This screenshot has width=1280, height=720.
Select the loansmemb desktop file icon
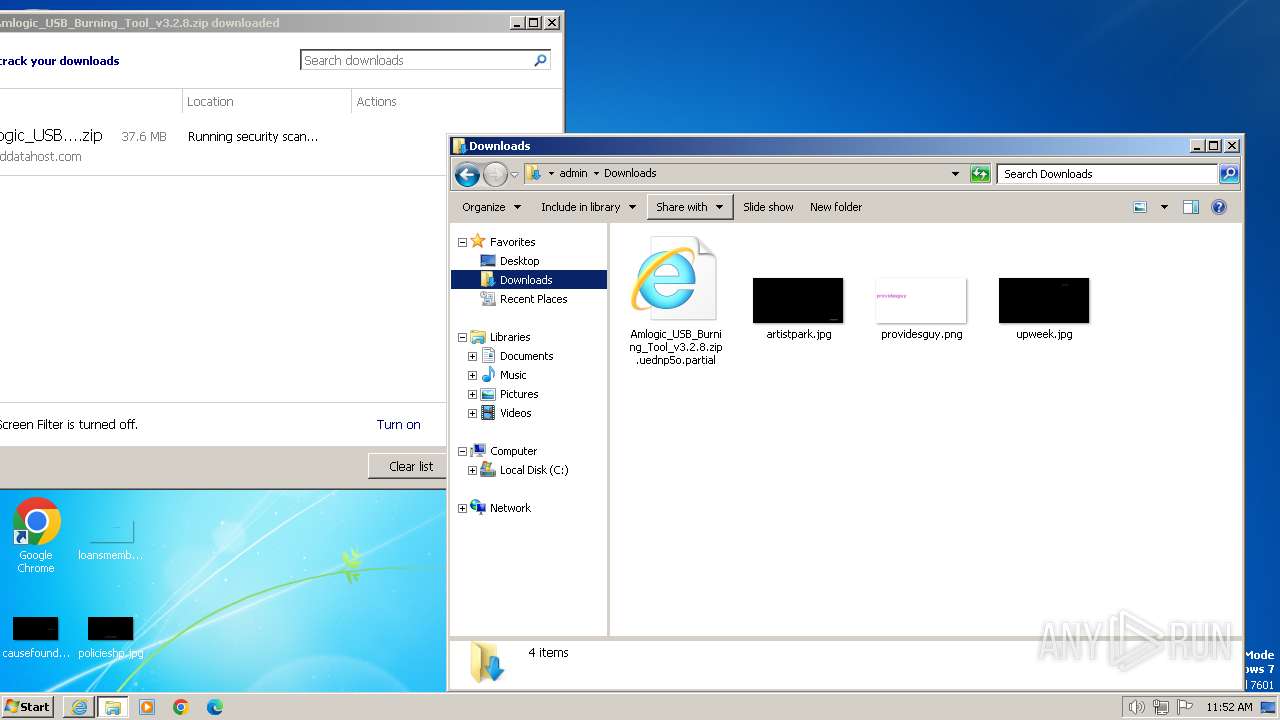click(110, 540)
